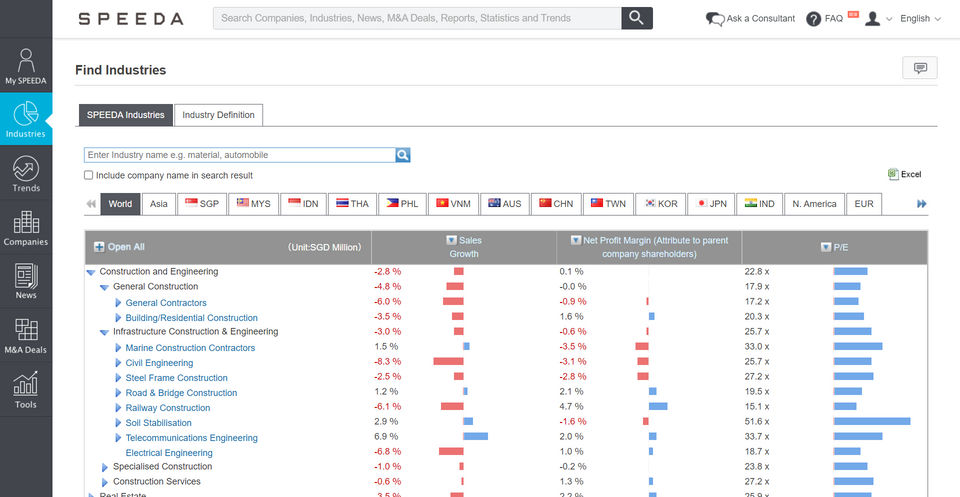Select the World region tab
Screen dimensions: 960x497
pos(120,204)
